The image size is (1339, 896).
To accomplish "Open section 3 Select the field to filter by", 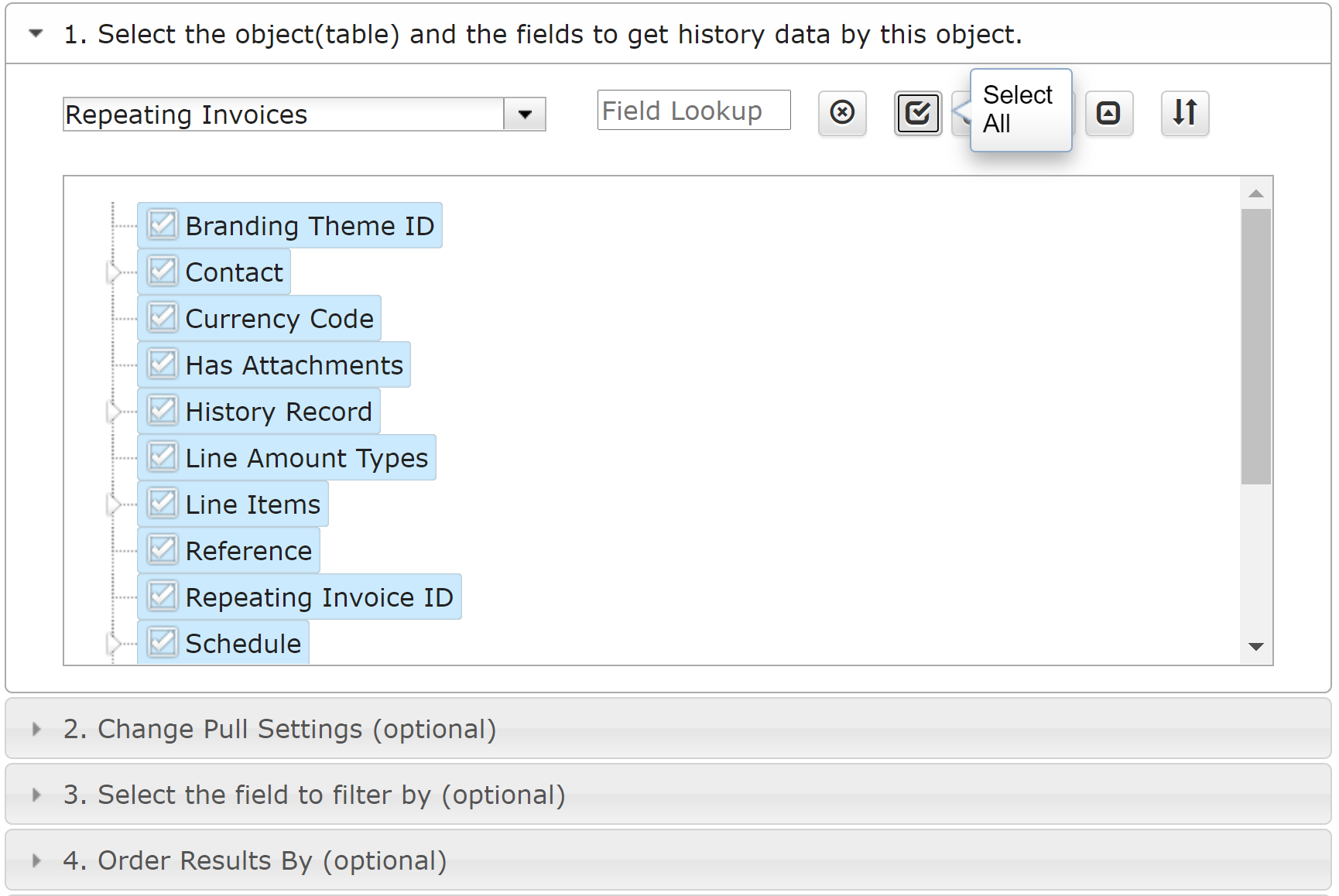I will point(314,795).
